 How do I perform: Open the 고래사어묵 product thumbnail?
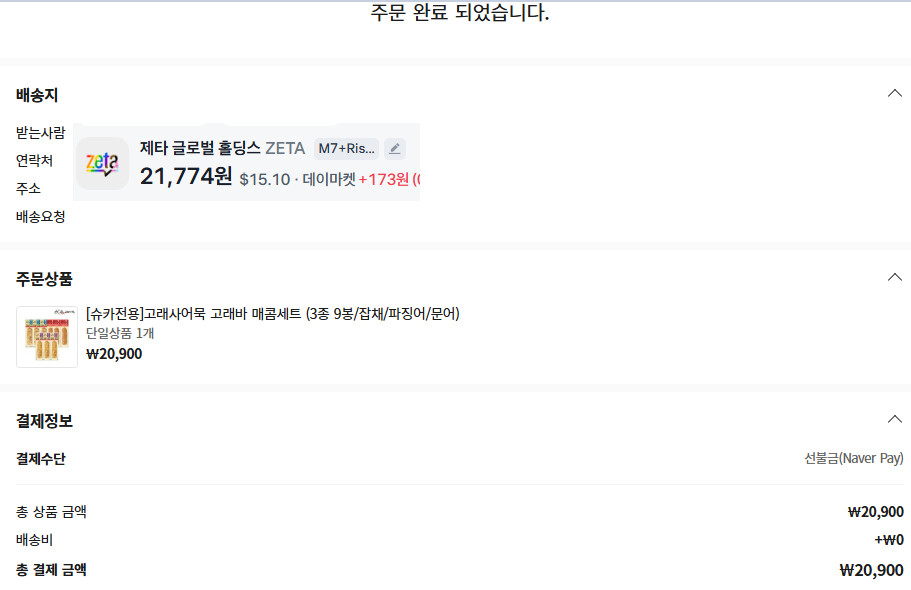46,337
